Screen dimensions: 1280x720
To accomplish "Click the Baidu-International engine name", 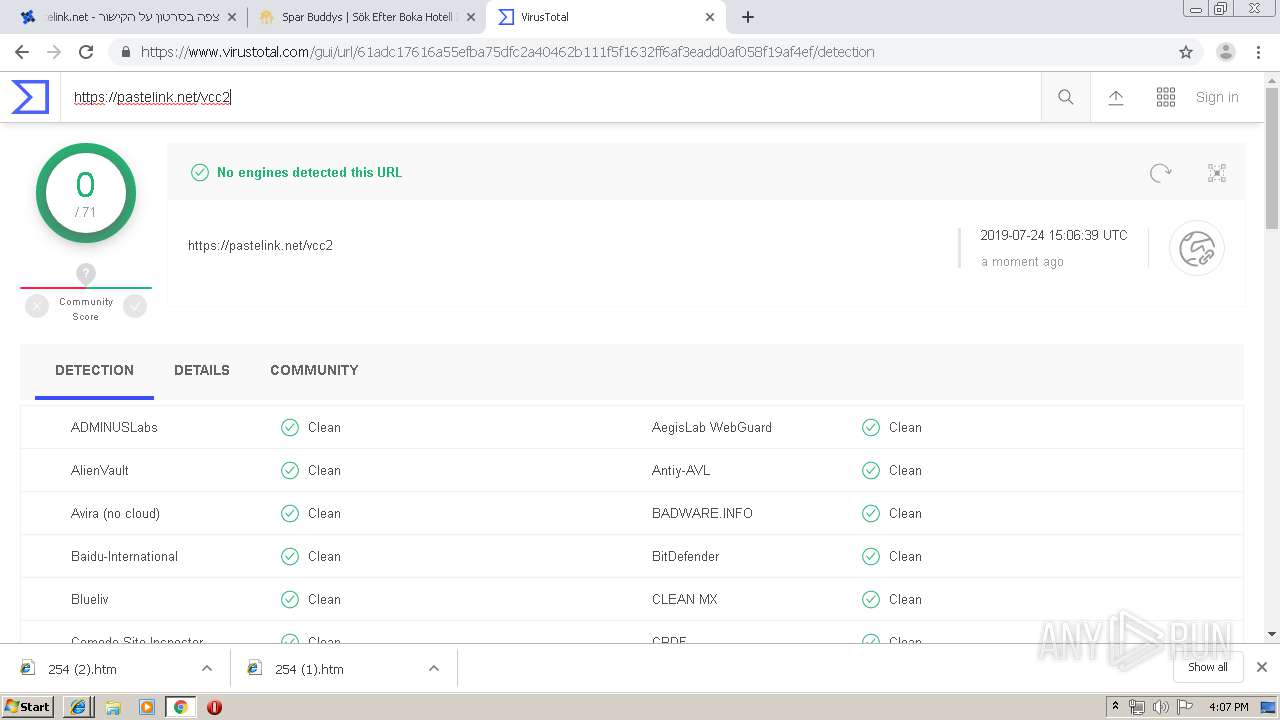I will click(x=124, y=556).
